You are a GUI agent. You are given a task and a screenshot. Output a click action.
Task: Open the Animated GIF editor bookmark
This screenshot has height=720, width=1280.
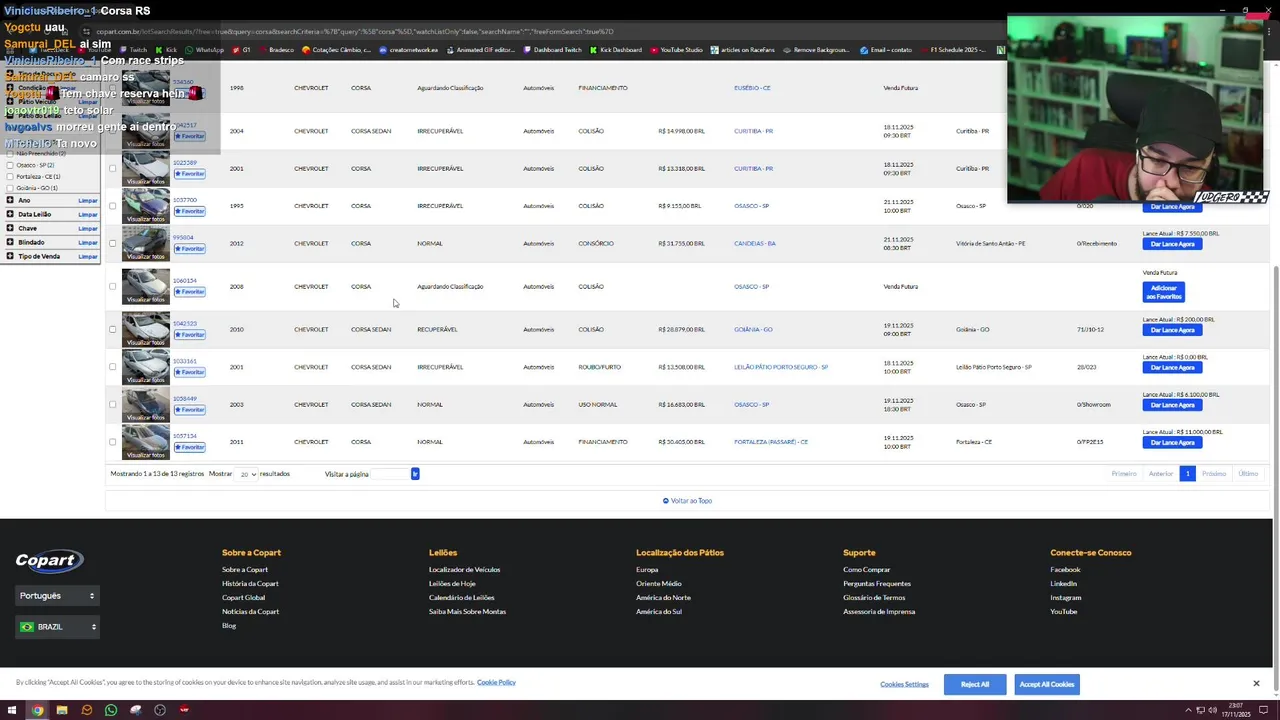pyautogui.click(x=481, y=50)
